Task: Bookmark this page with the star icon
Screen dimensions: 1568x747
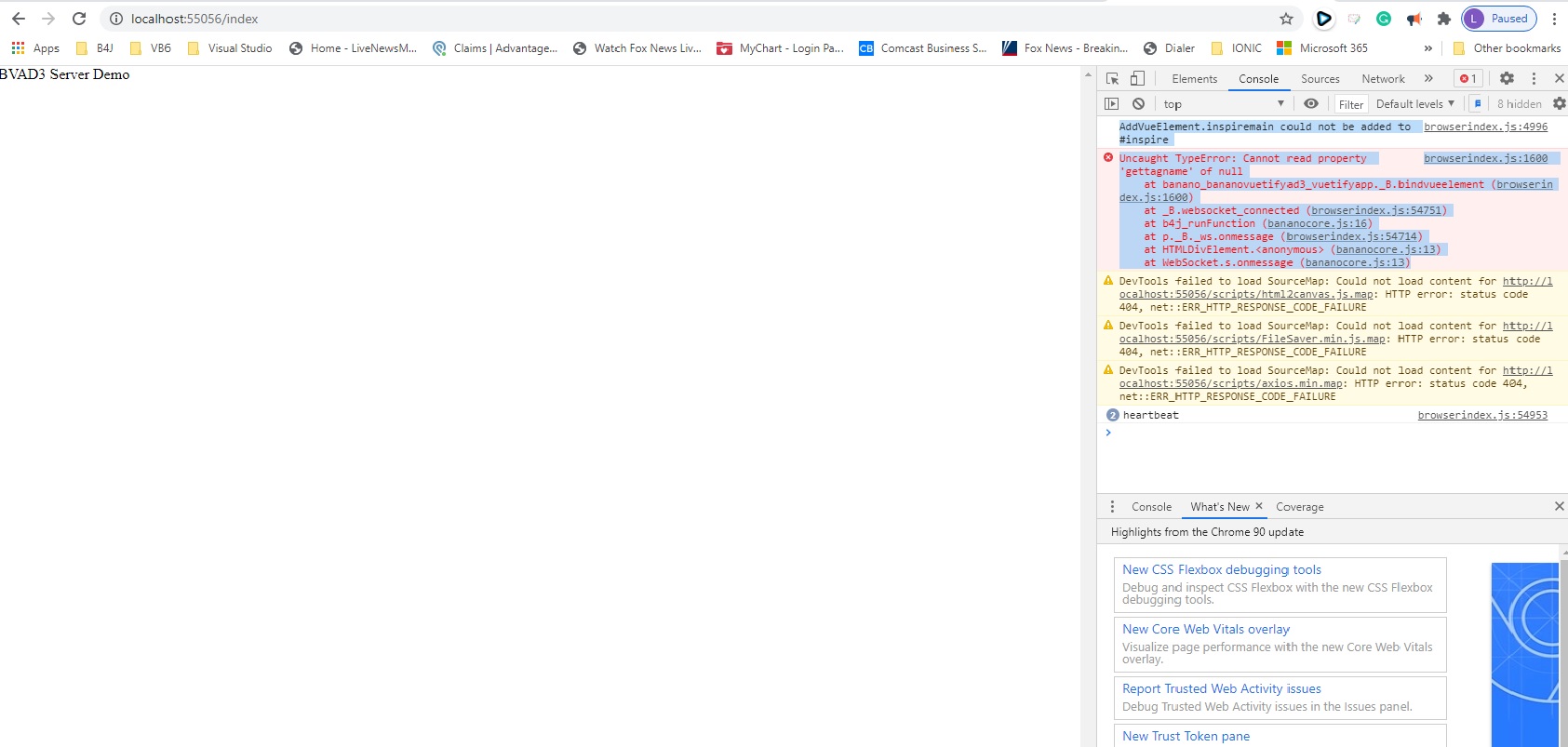Action: click(x=1286, y=19)
